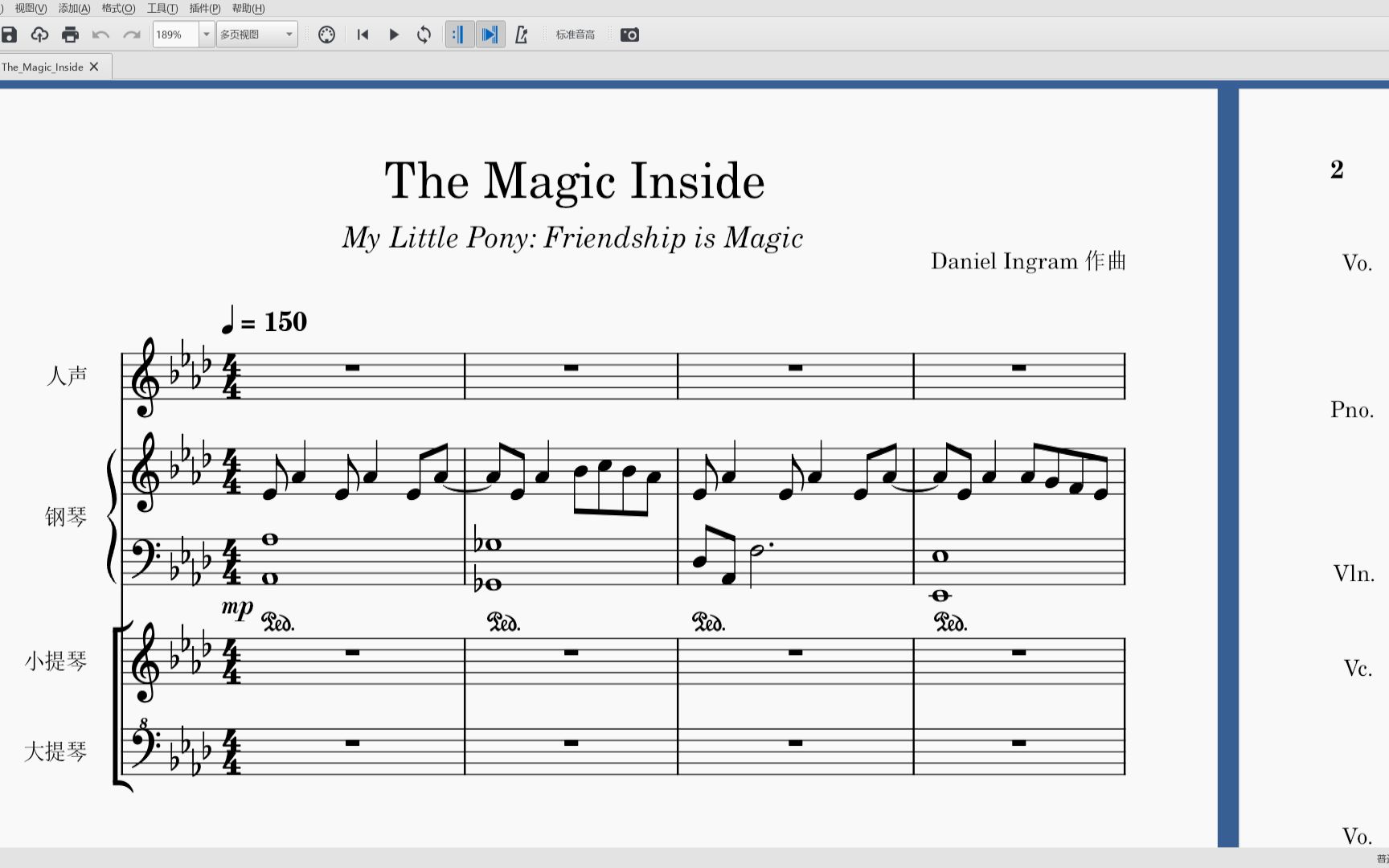
Task: Select the mp dynamic marking
Action: (x=237, y=608)
